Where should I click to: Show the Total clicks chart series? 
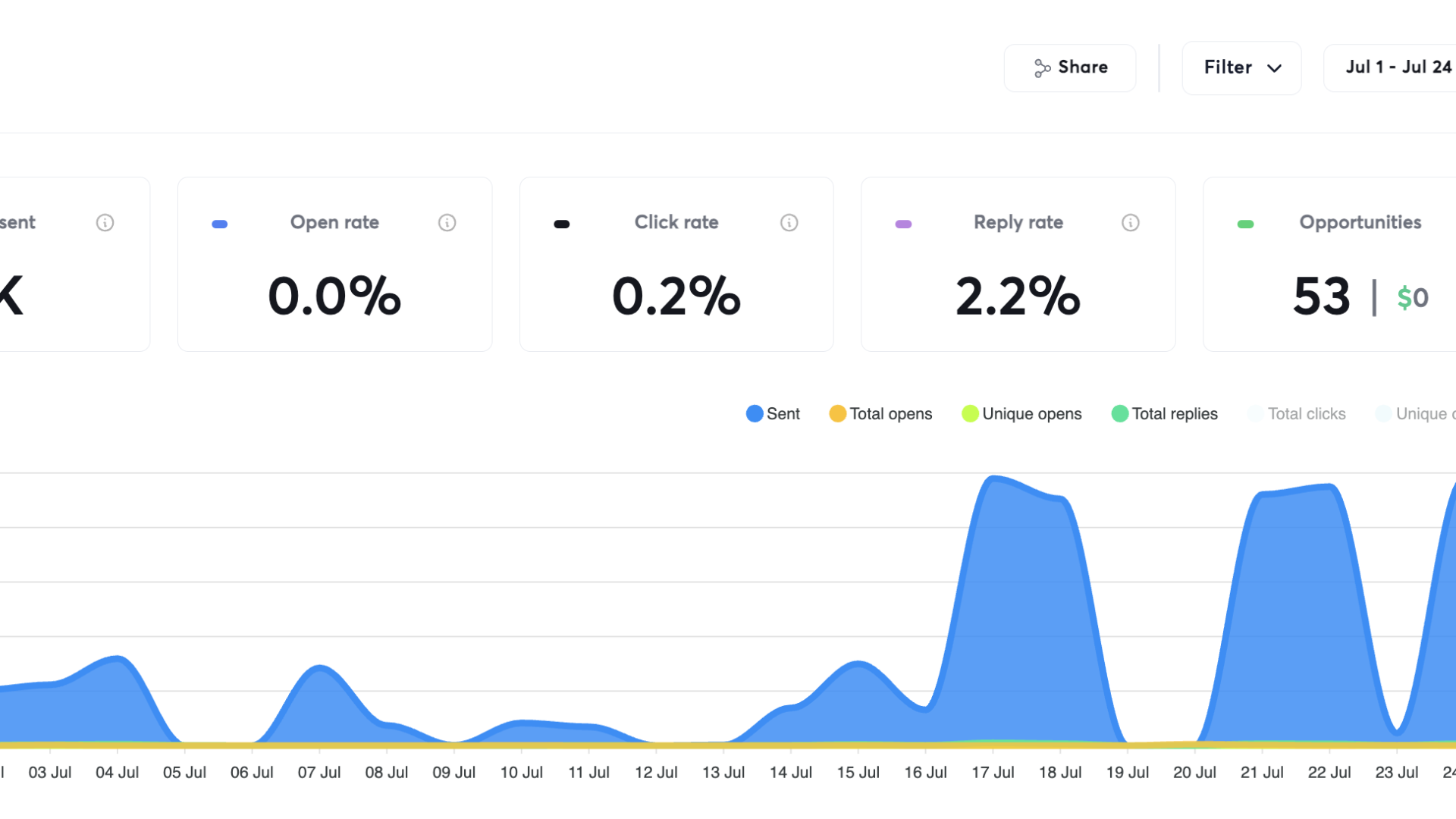pos(1297,413)
